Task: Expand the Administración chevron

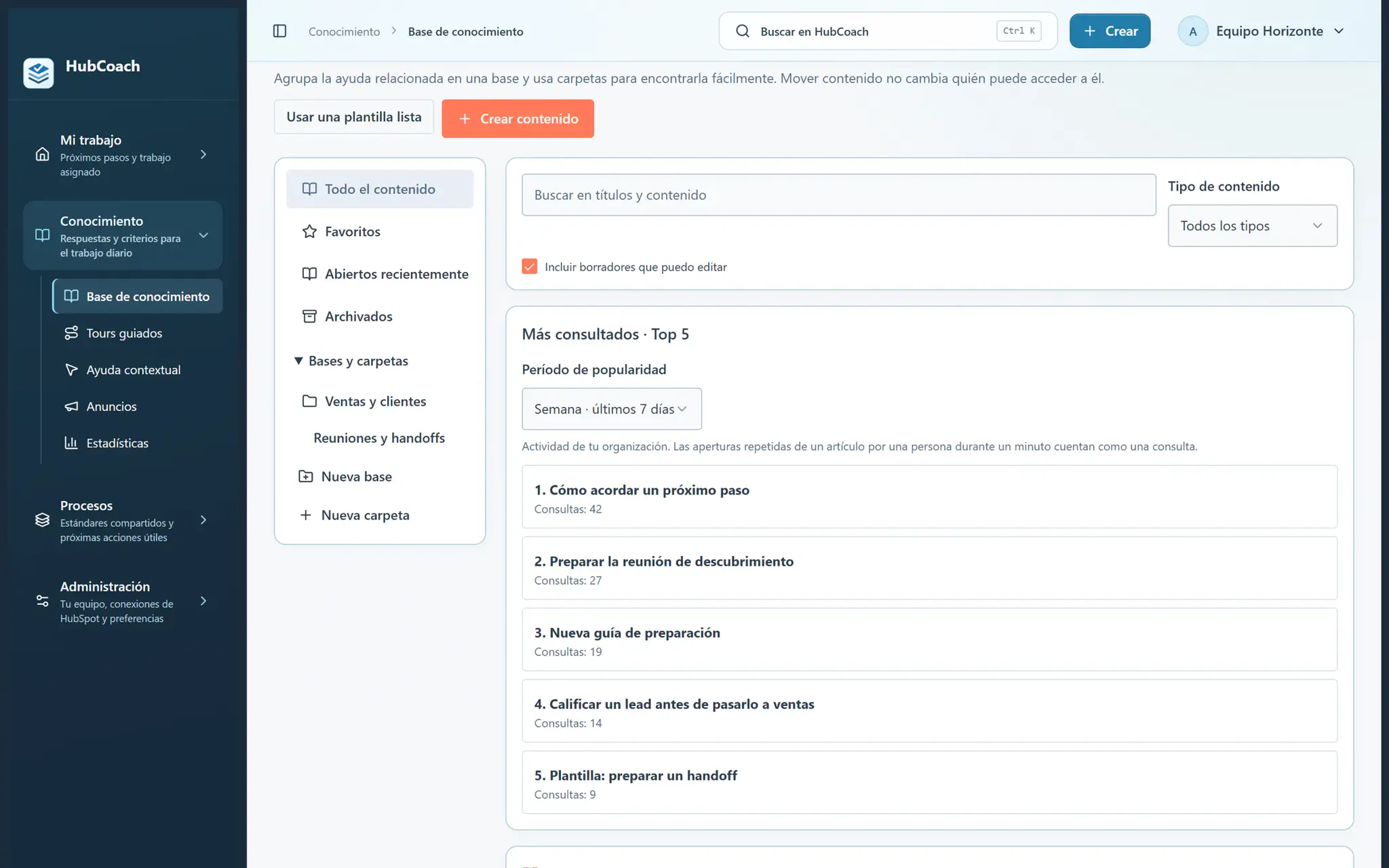Action: 203,601
